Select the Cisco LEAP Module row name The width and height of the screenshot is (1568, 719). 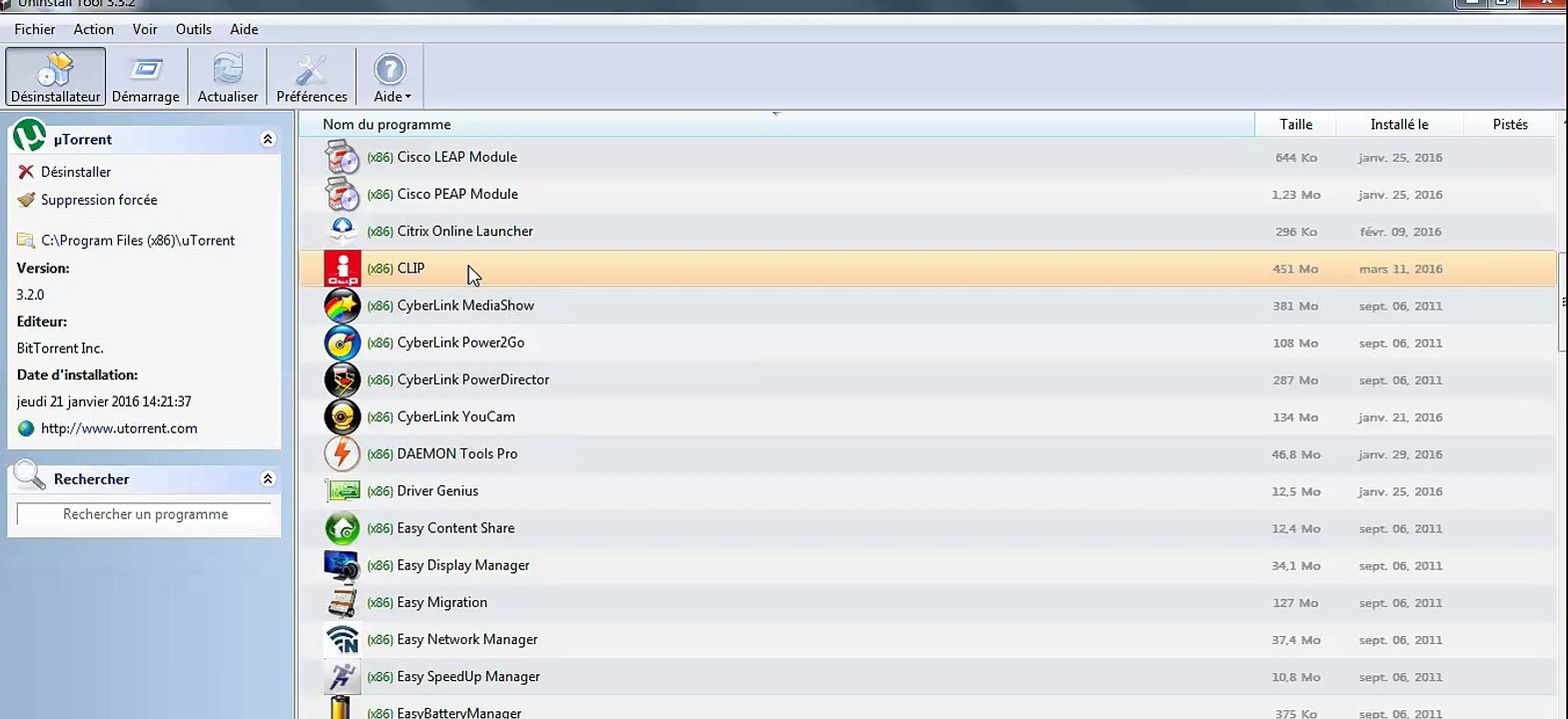(x=457, y=157)
